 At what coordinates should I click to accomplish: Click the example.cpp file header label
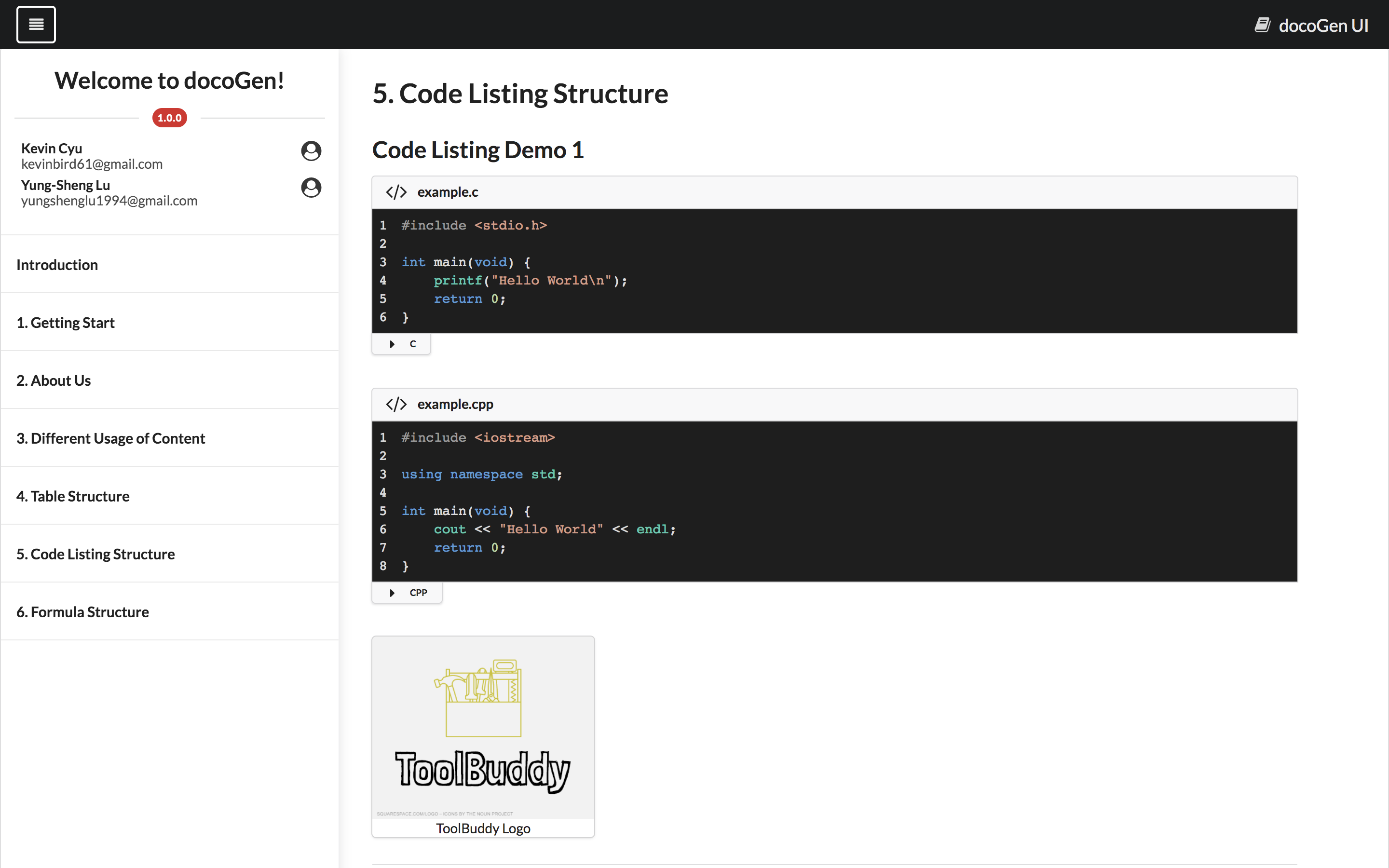(x=455, y=405)
